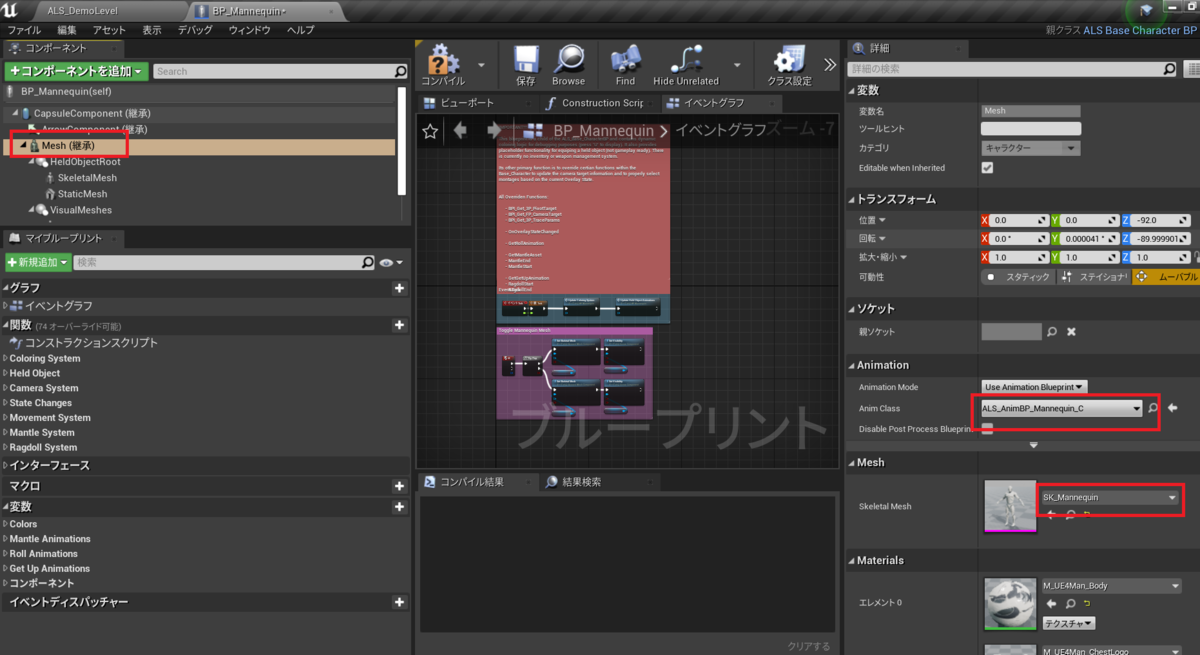The image size is (1200, 655).
Task: Open M_UE4Man_Body material dropdown
Action: tap(1110, 586)
